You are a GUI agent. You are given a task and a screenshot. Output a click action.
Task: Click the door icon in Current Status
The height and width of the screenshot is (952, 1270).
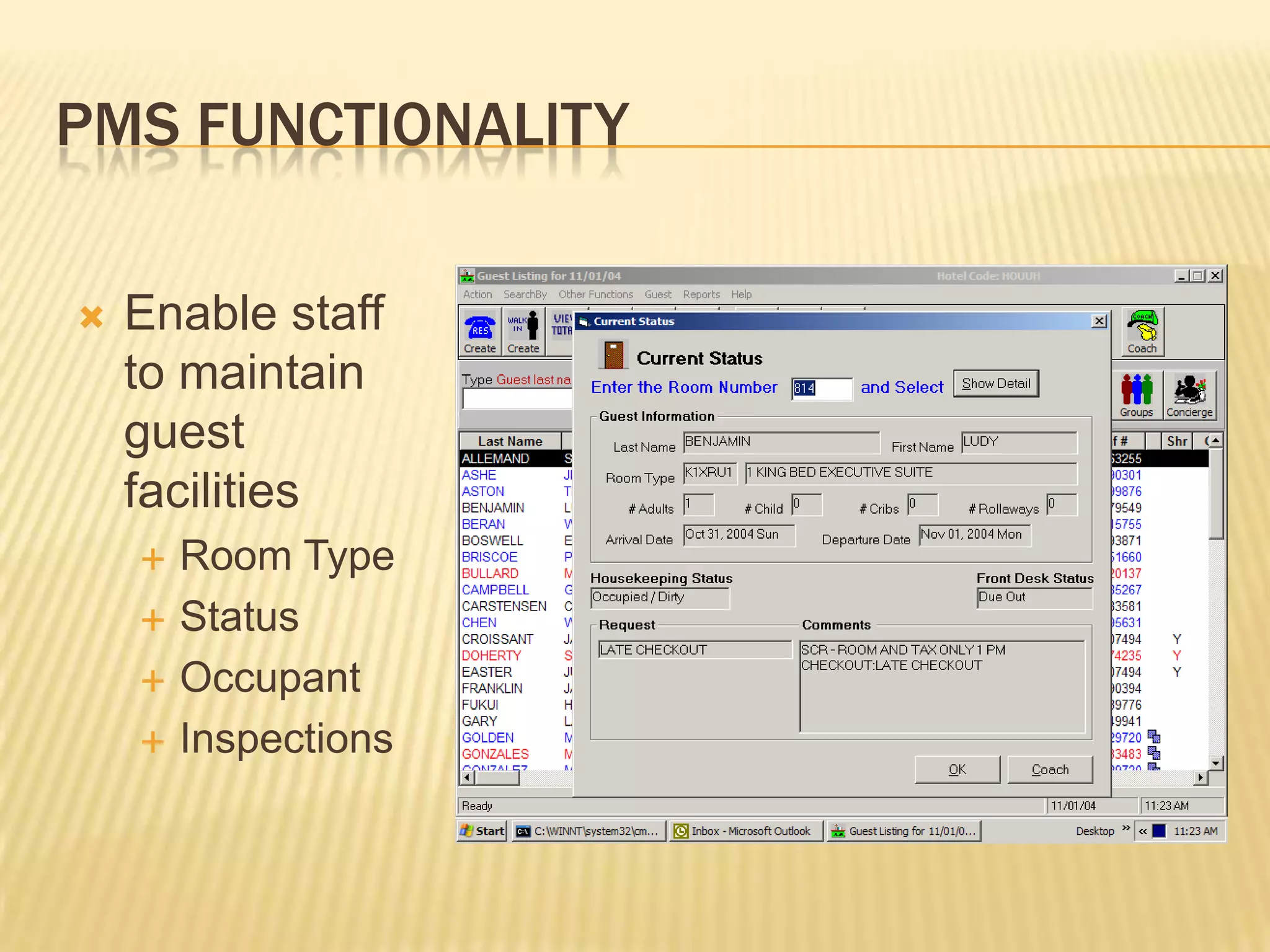pos(613,355)
